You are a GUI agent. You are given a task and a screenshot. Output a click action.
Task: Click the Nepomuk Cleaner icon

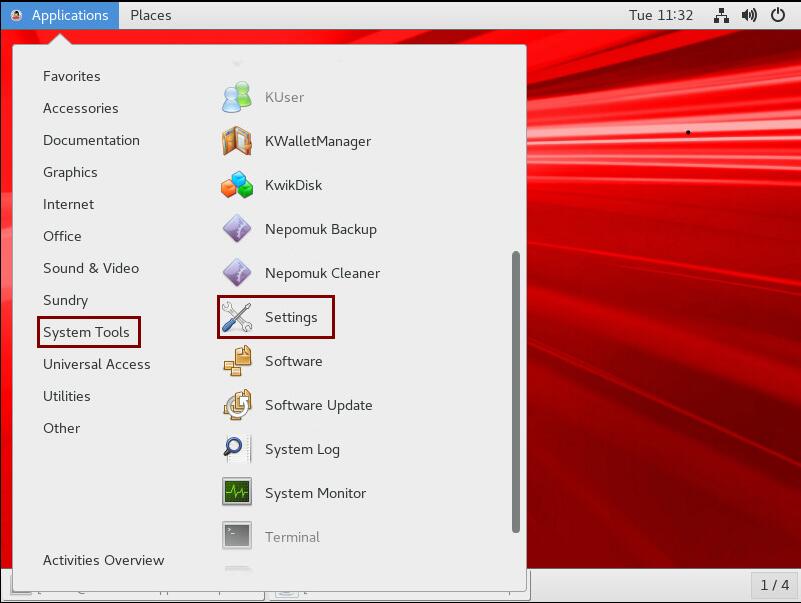click(237, 273)
